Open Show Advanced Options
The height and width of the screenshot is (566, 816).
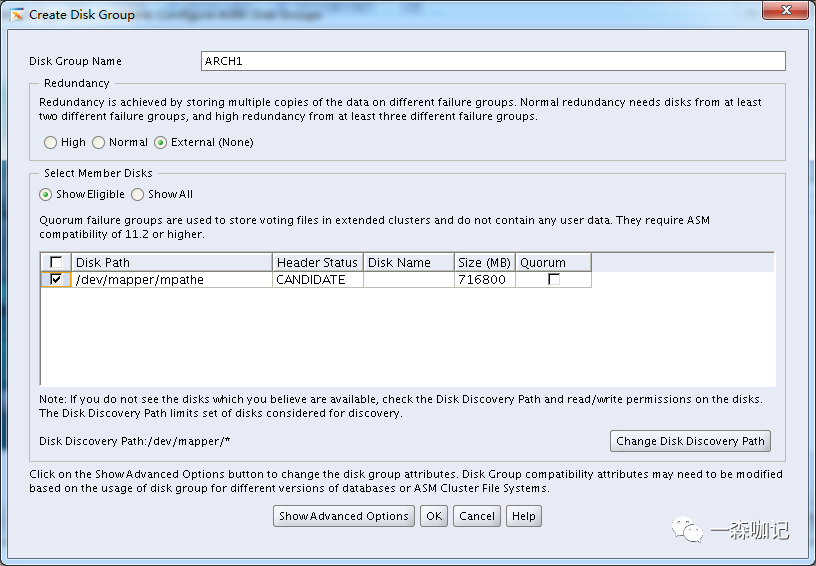(343, 516)
